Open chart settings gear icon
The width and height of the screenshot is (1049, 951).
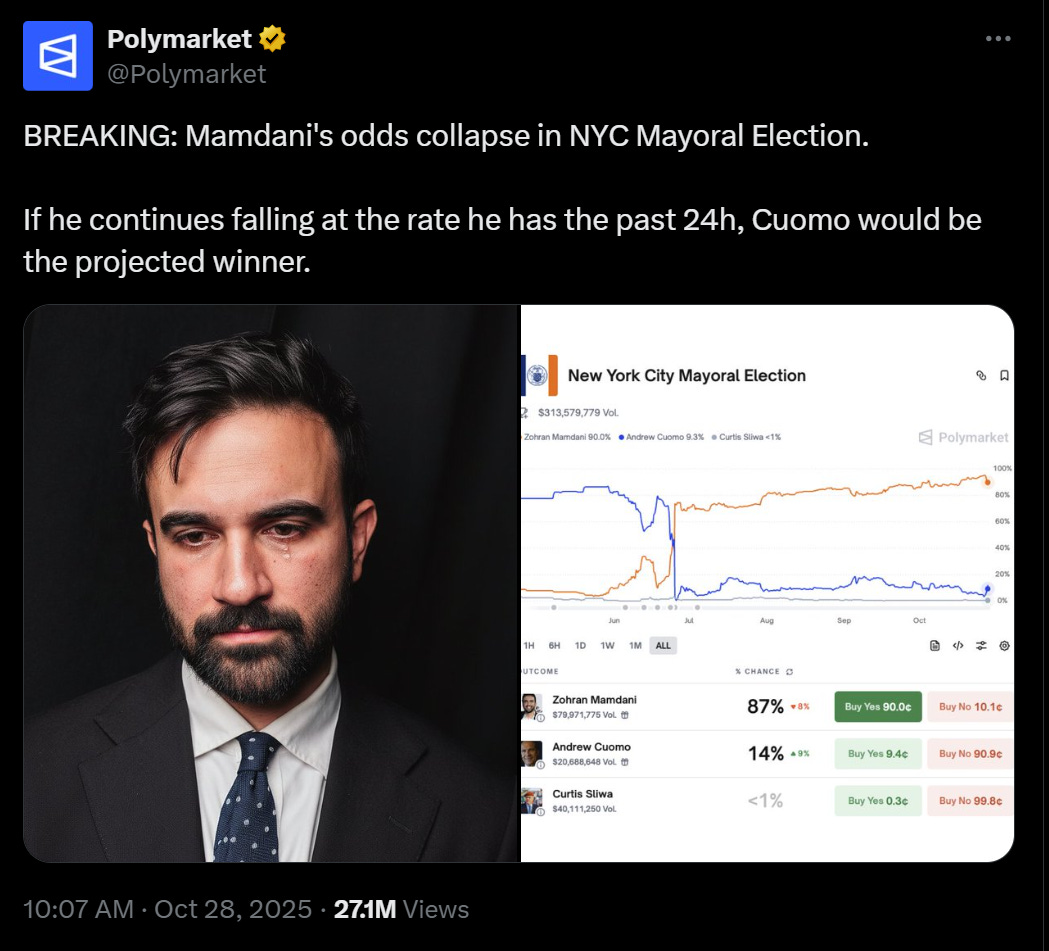coord(1004,645)
